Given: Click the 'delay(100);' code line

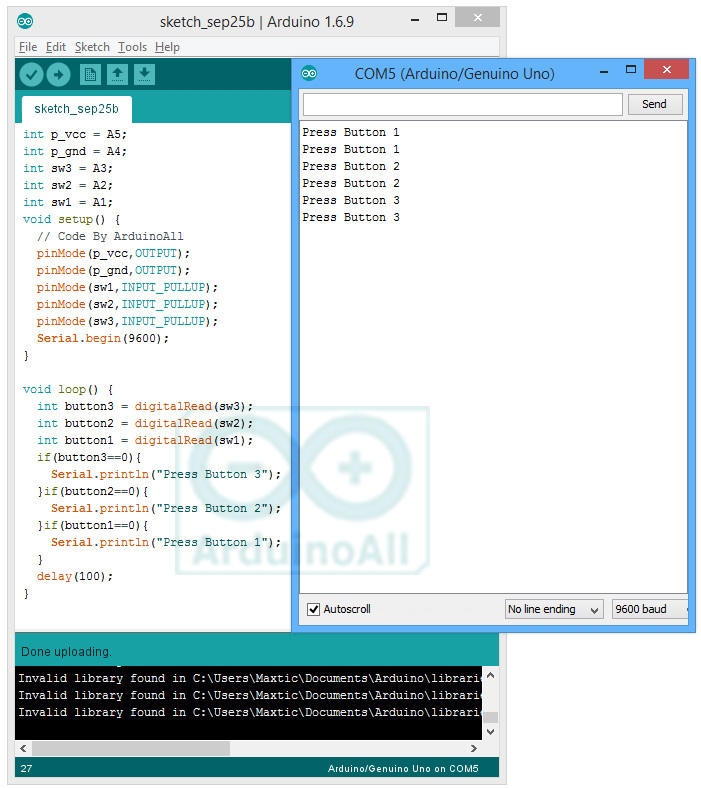Looking at the screenshot, I should [x=74, y=576].
